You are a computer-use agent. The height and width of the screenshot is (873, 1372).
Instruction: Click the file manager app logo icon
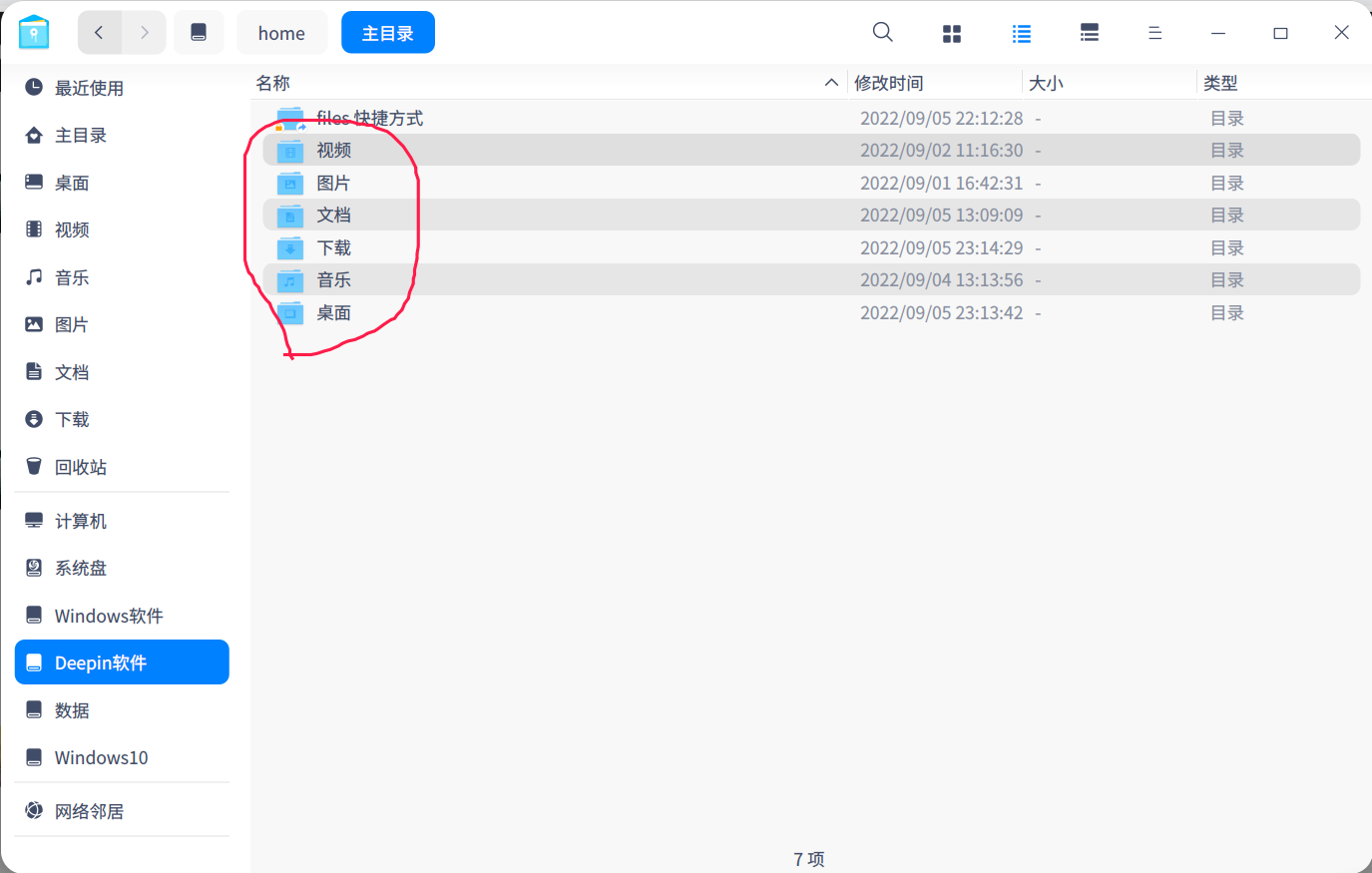[x=34, y=33]
